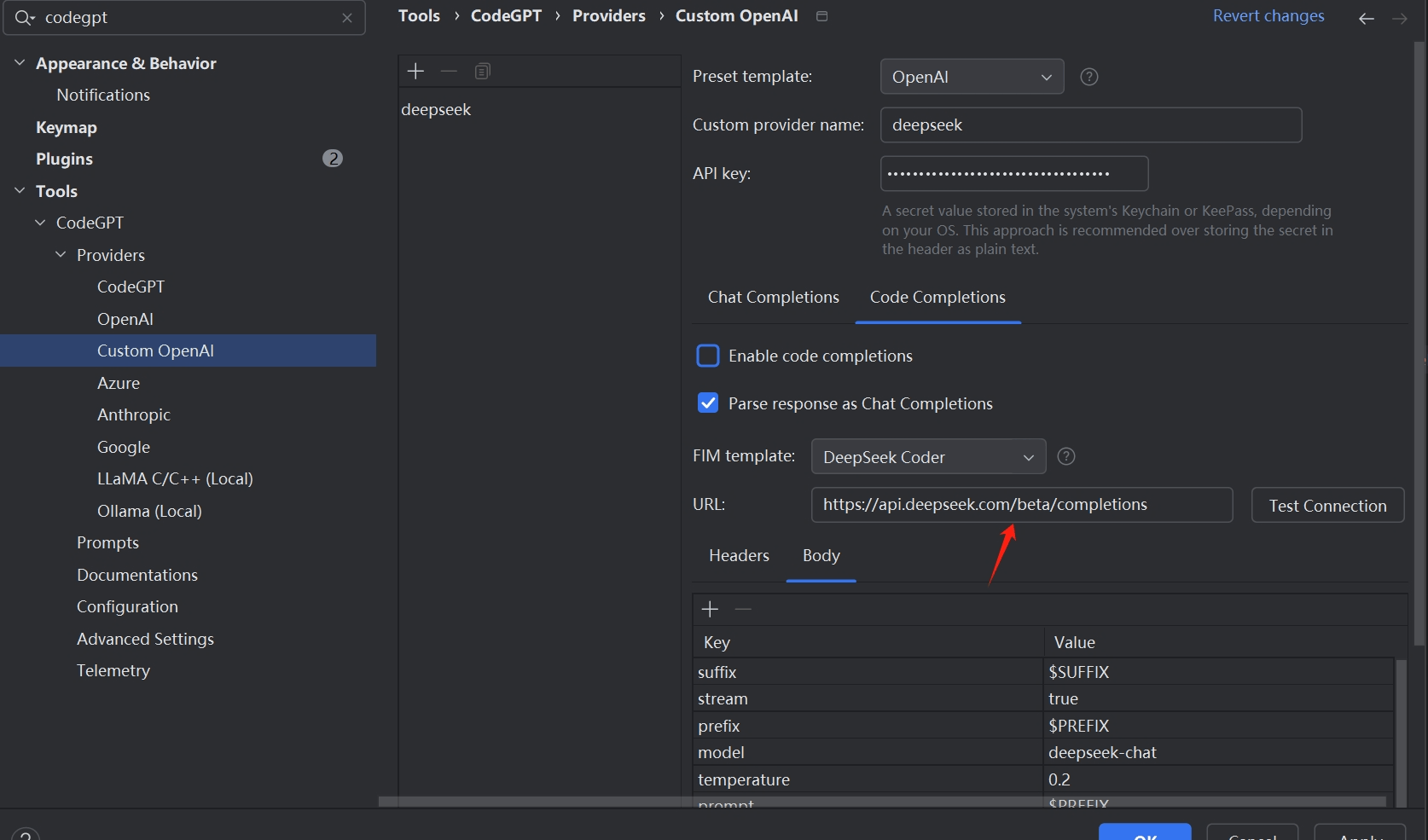Open the Preset template help icon
This screenshot has width=1428, height=840.
pyautogui.click(x=1089, y=77)
